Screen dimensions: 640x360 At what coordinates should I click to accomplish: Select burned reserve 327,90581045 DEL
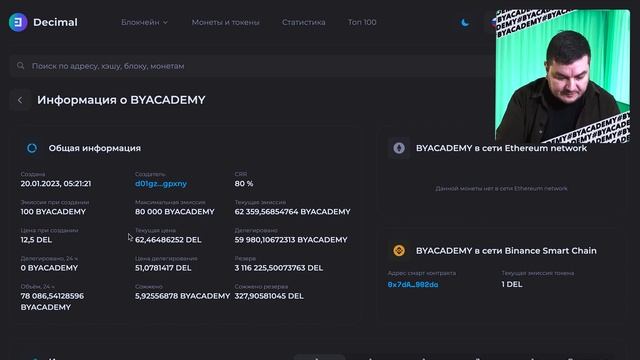click(x=269, y=296)
